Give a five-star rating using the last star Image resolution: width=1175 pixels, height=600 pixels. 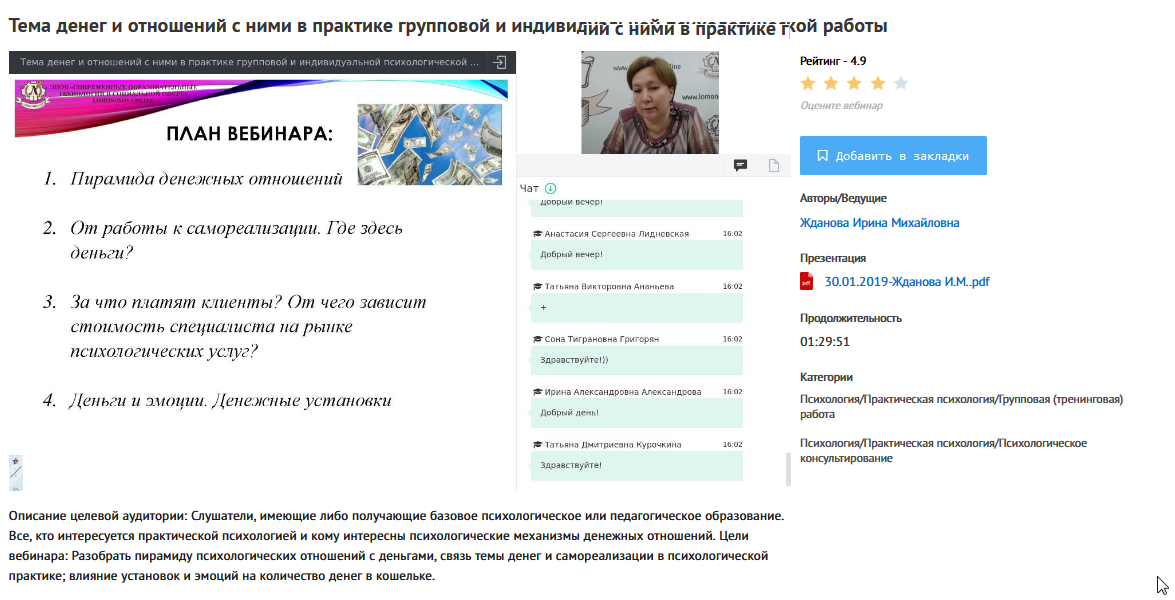(x=901, y=83)
